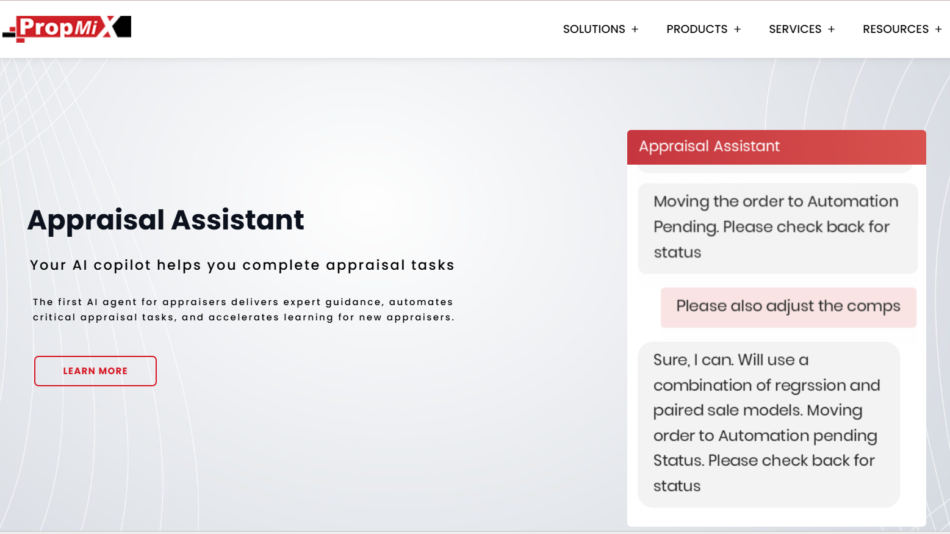This screenshot has height=534, width=950.
Task: Click the 'Moving the order to Automation Pending' message
Action: 777,227
